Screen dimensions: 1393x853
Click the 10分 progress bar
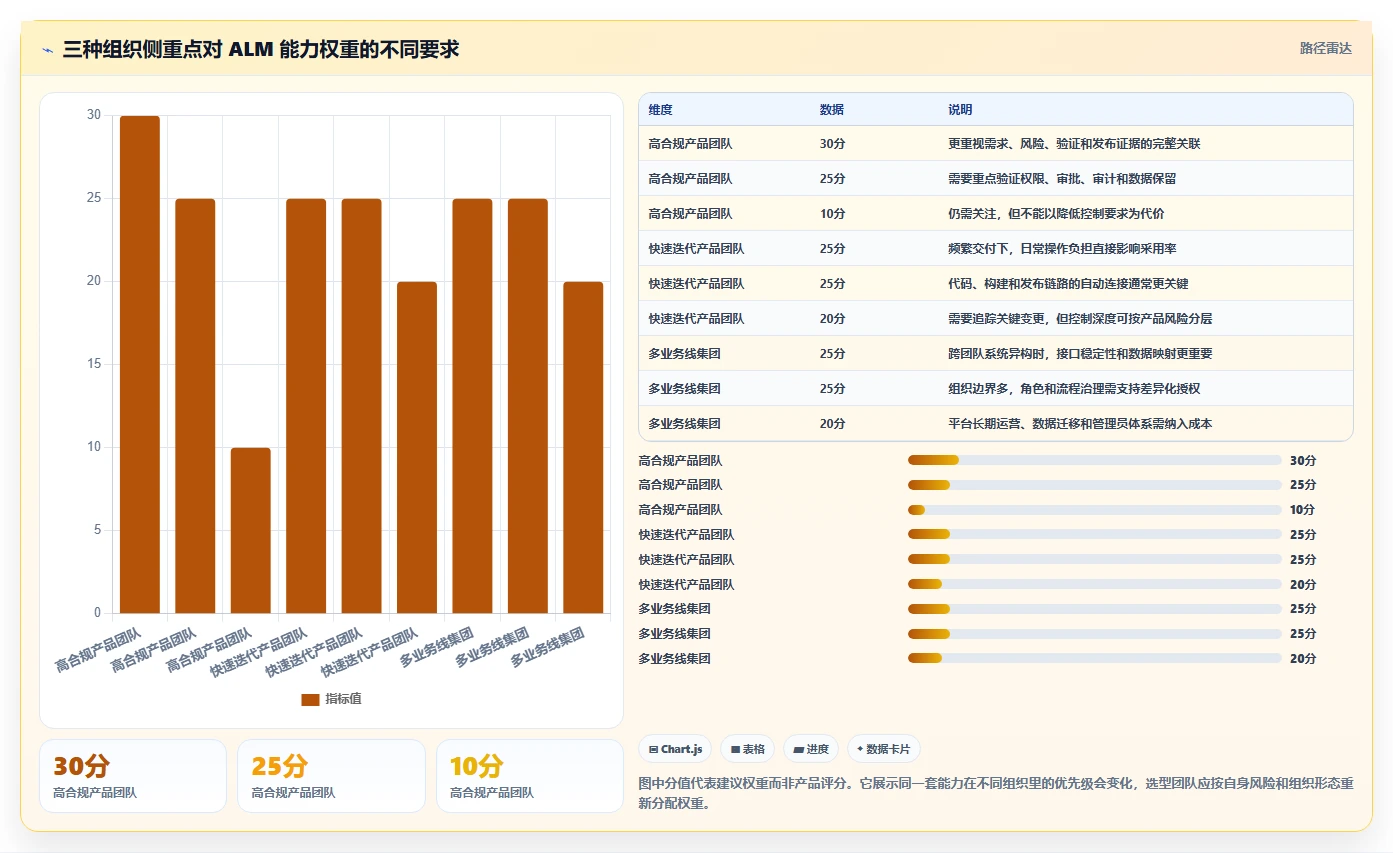[x=1094, y=510]
